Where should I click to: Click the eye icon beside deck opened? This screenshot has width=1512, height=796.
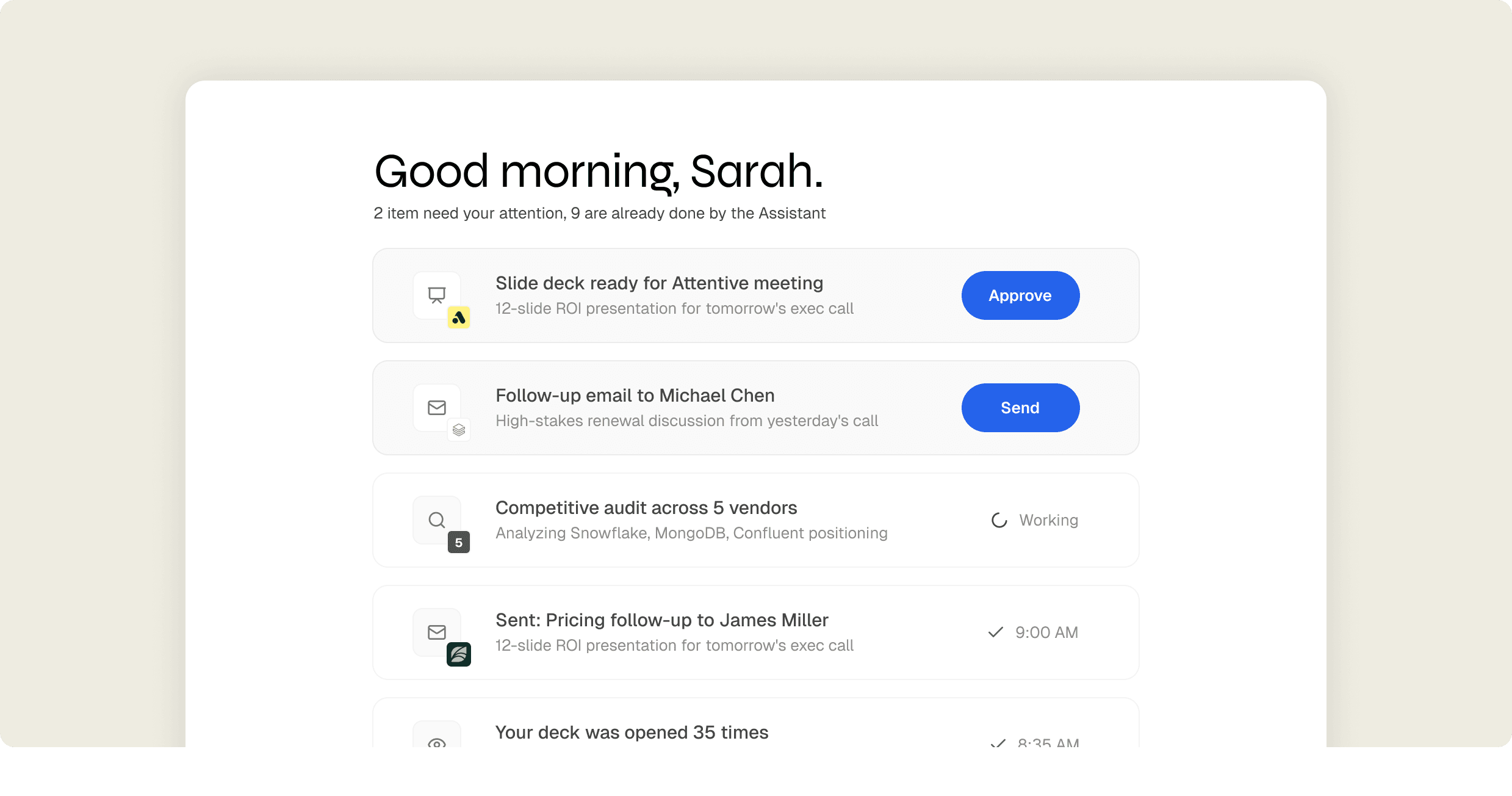(x=437, y=742)
